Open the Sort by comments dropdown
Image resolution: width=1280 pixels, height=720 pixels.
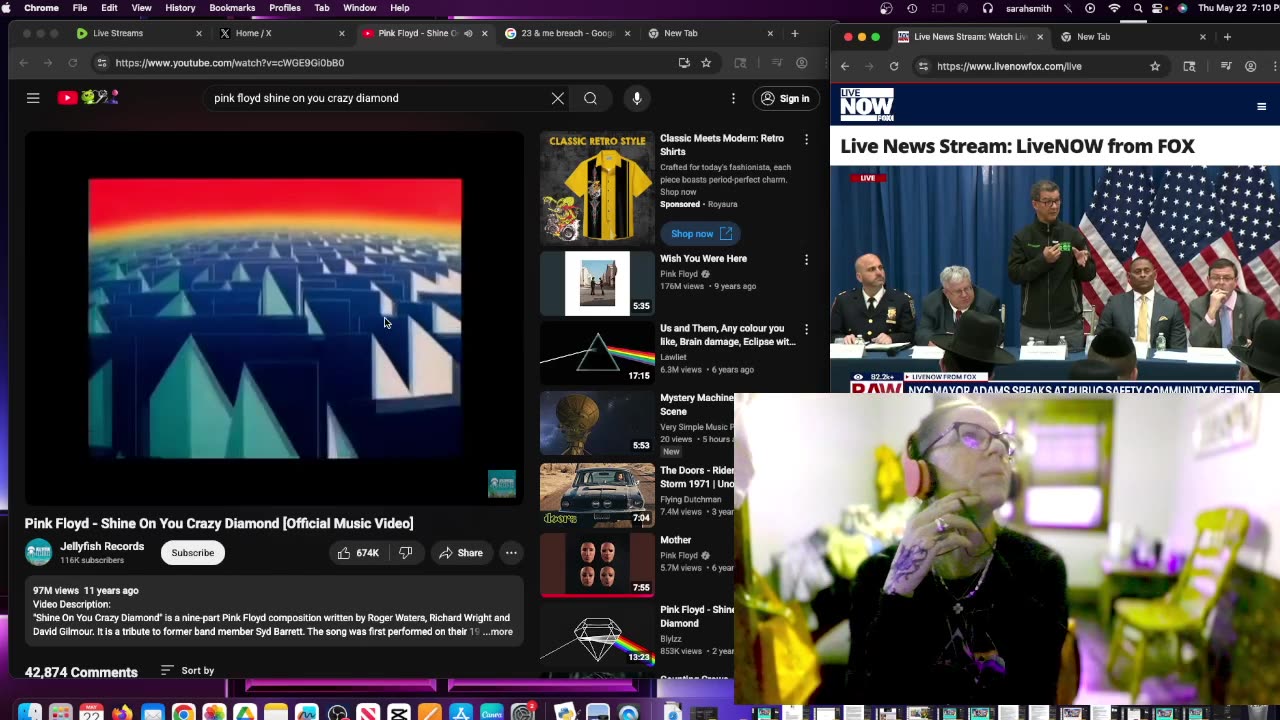point(187,670)
